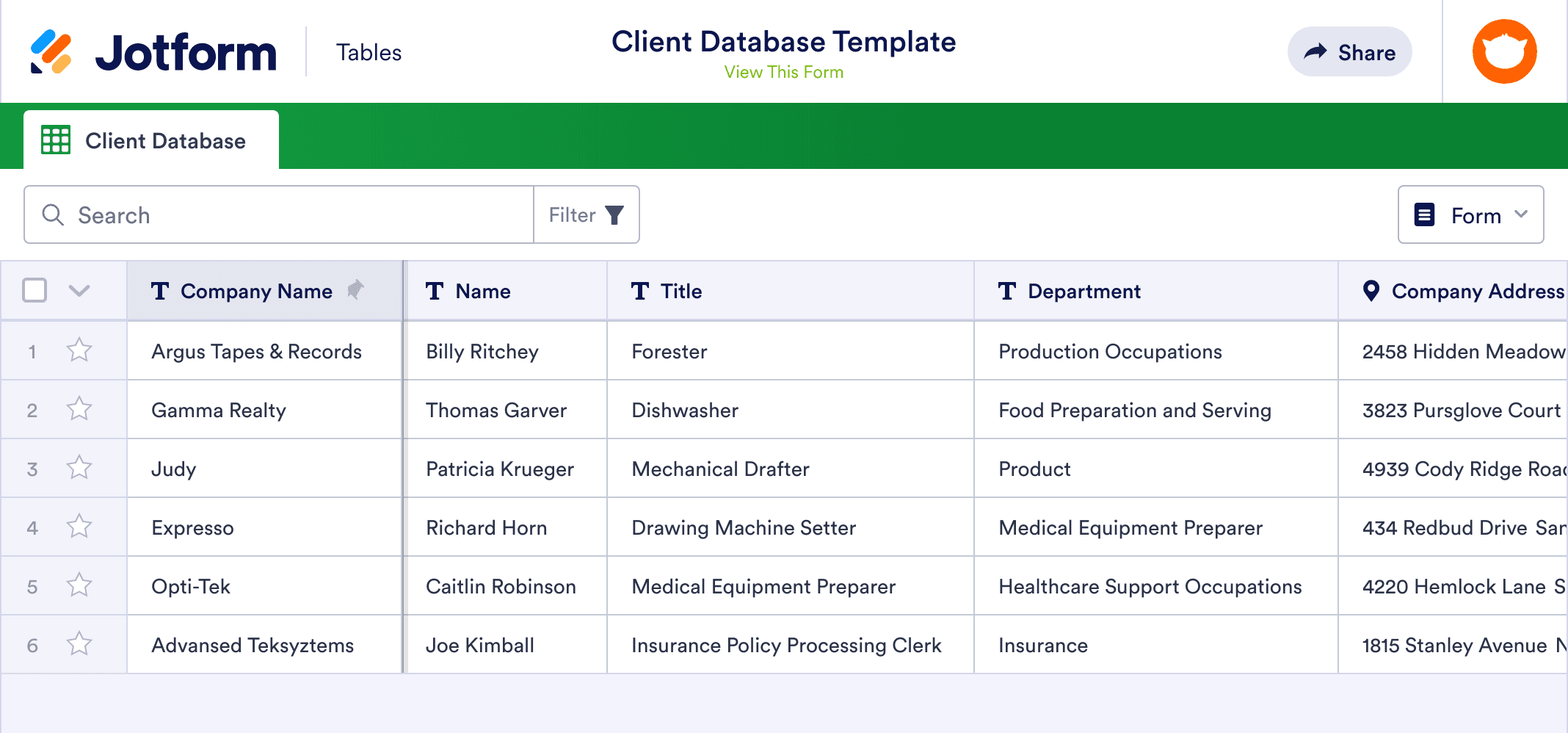Click the pin icon on Company Name column
Viewport: 1568px width, 733px height.
[x=355, y=290]
